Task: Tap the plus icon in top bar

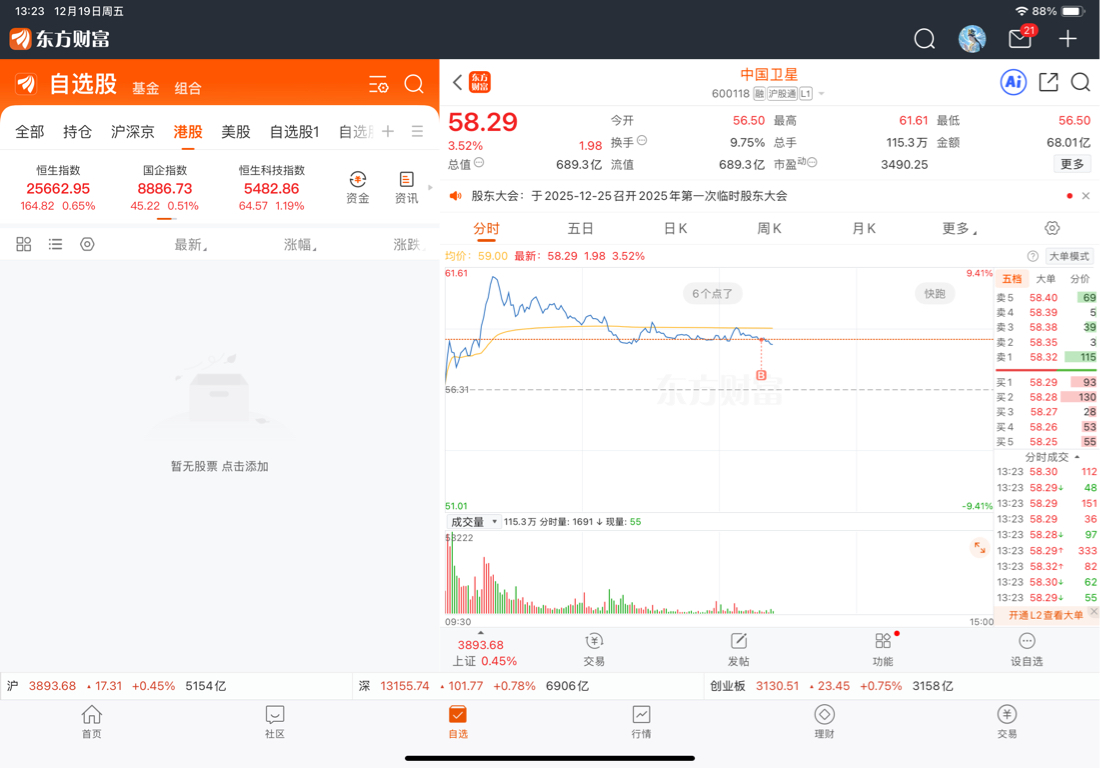Action: tap(1067, 39)
